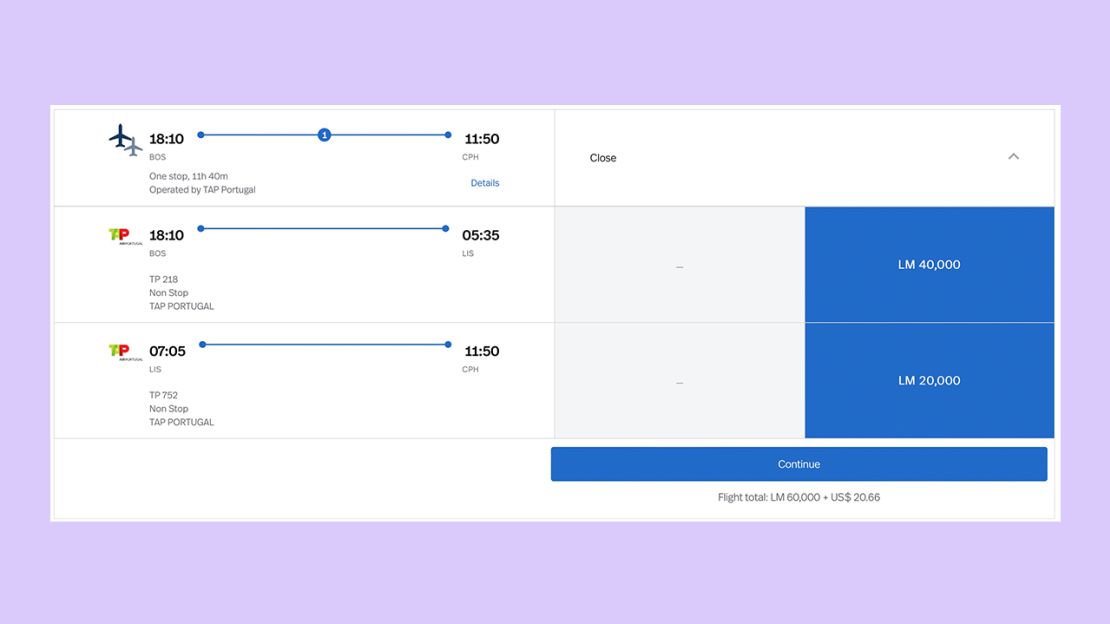This screenshot has width=1110, height=624.
Task: Click TAP PORTUGAL text under TP 218
Action: 181,306
